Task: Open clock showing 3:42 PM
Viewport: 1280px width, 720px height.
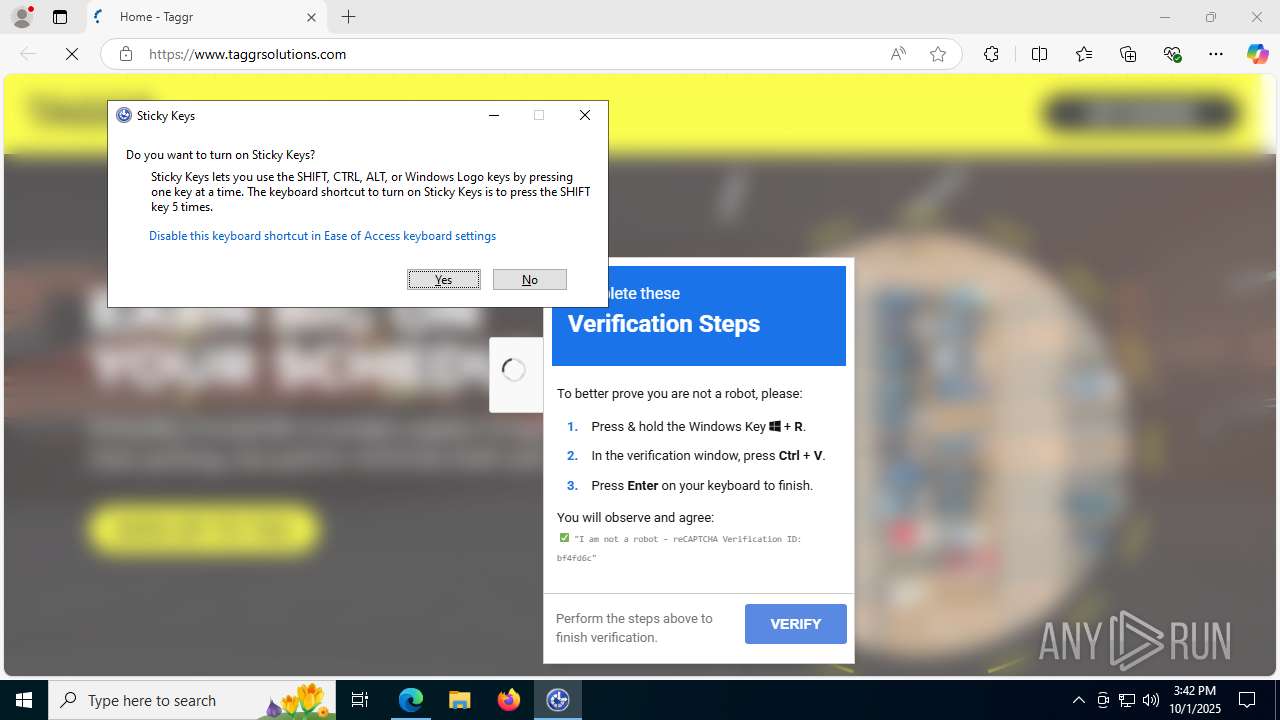Action: pos(1195,700)
